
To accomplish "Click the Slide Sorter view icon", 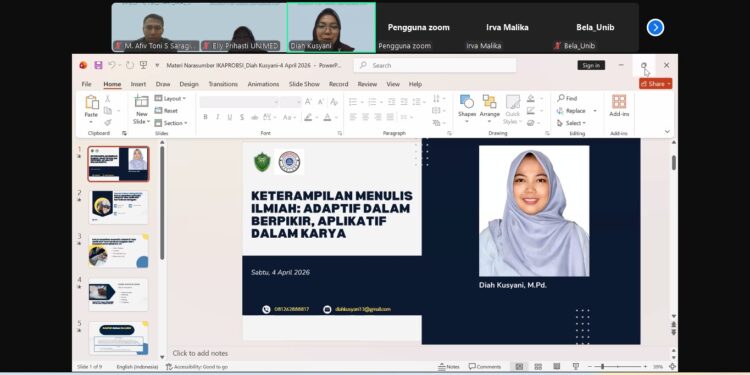I will (538, 367).
